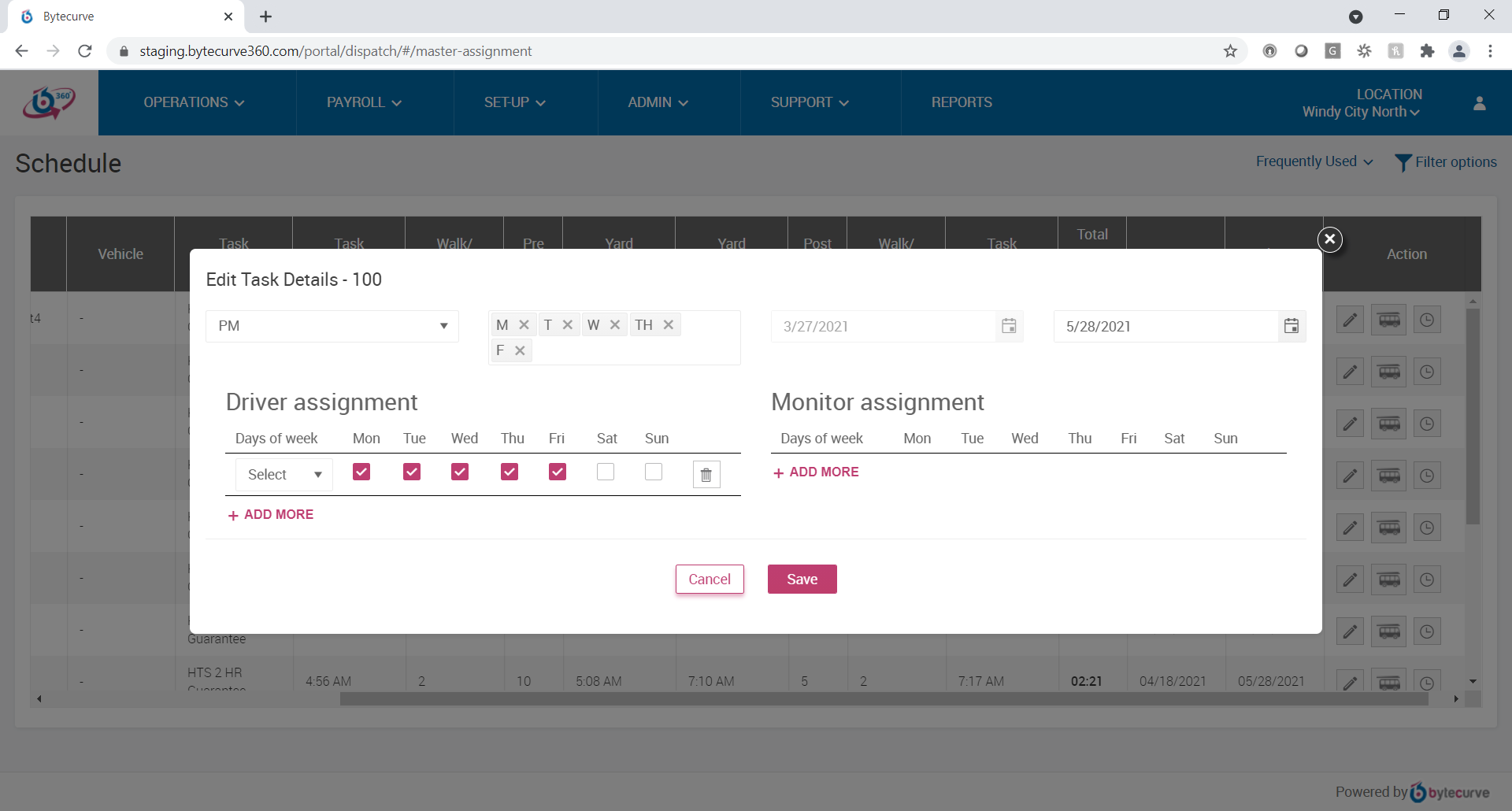Uncheck the driver Mon checkbox

(361, 472)
